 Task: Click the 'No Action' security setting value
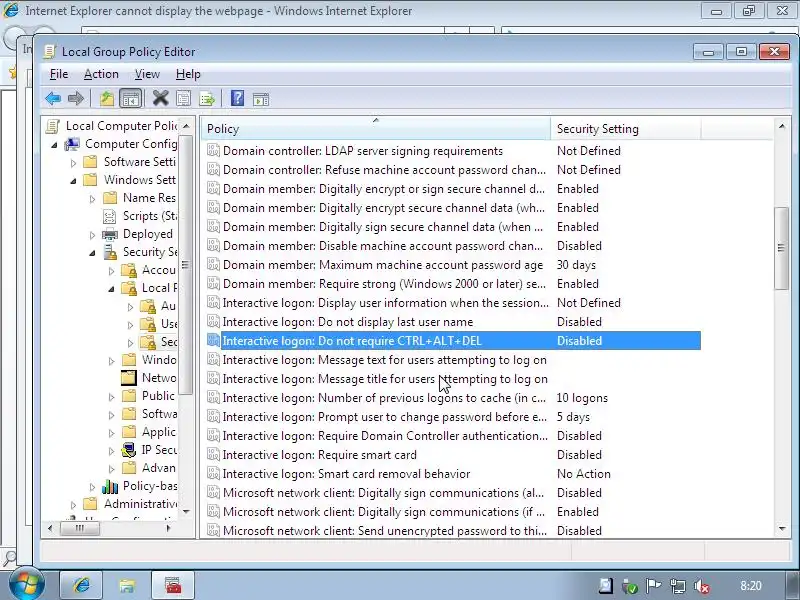click(584, 474)
